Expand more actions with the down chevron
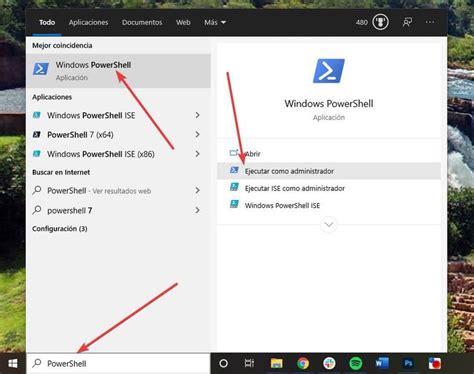474x374 pixels. 329,225
